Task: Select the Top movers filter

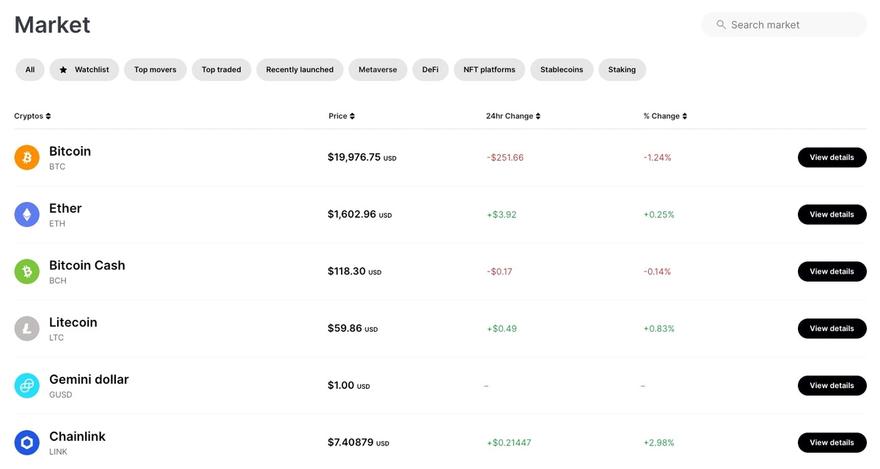Action: point(155,70)
